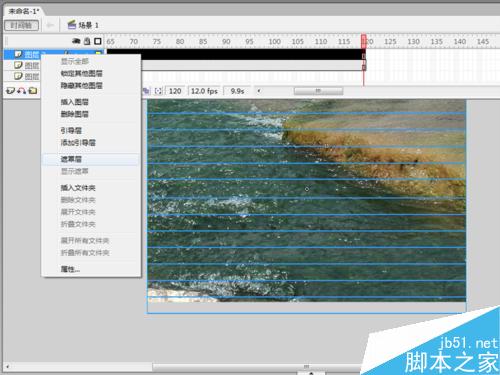Viewport: 500px width, 375px height.
Task: Click the timeline scroll-left arrow after 9.9s
Action: coord(259,91)
